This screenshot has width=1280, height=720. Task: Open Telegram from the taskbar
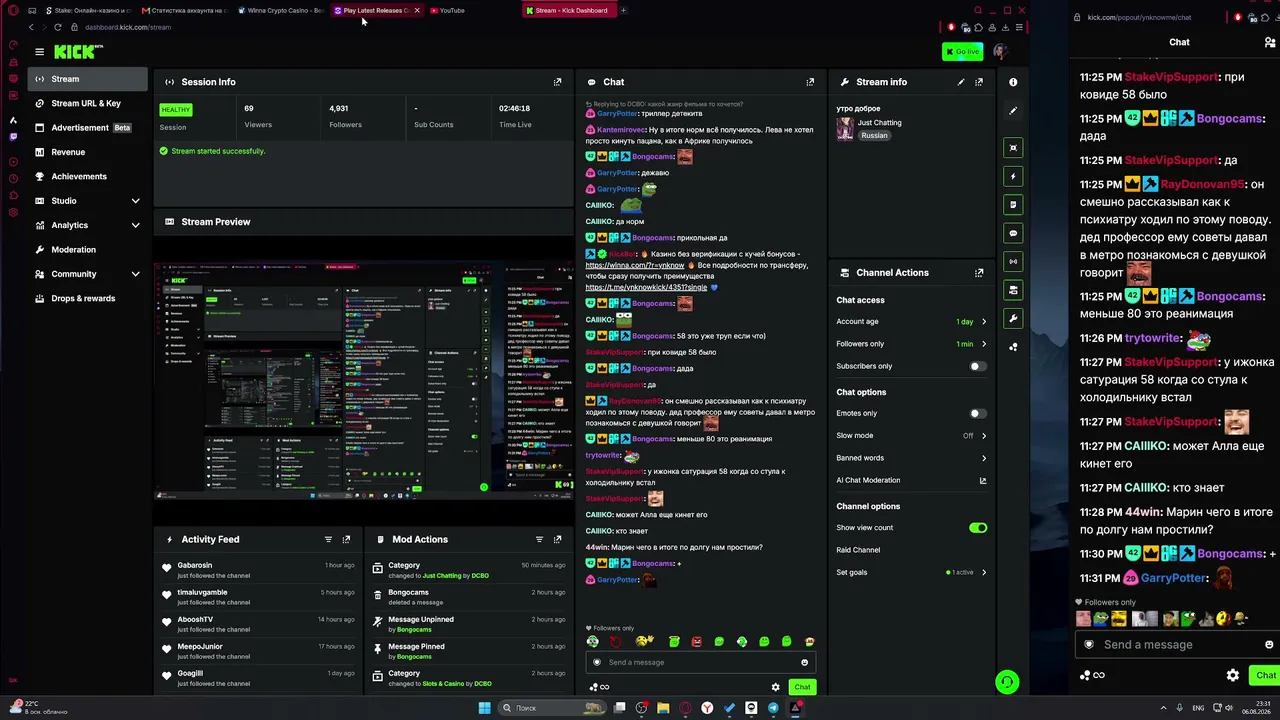click(773, 708)
